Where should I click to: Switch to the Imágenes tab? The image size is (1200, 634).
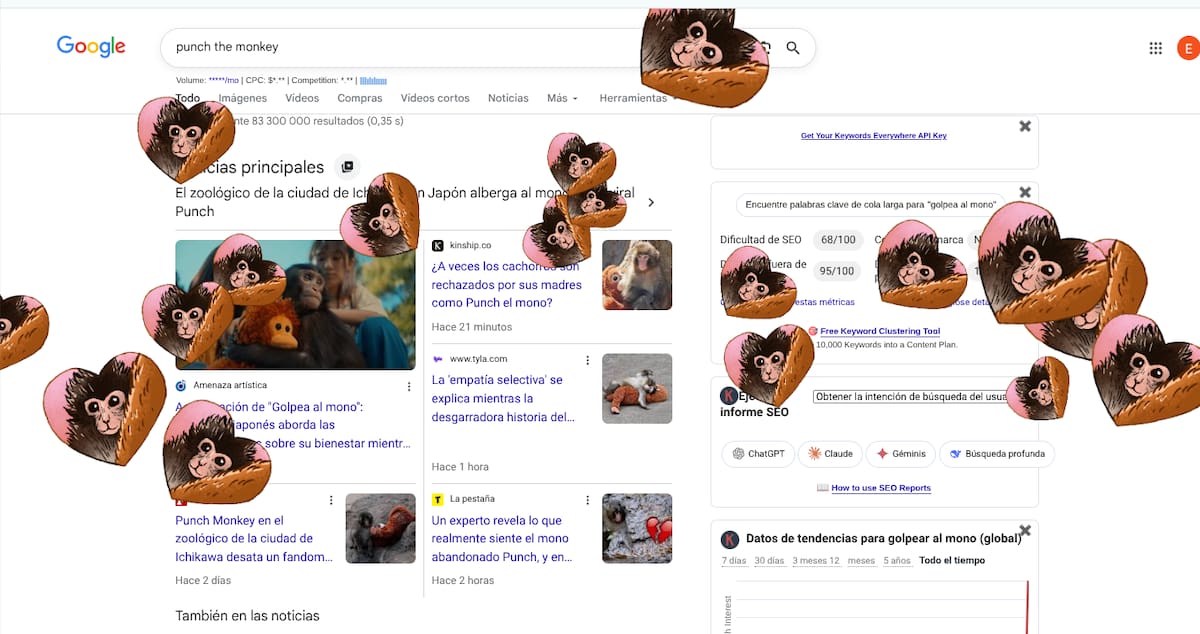tap(243, 98)
